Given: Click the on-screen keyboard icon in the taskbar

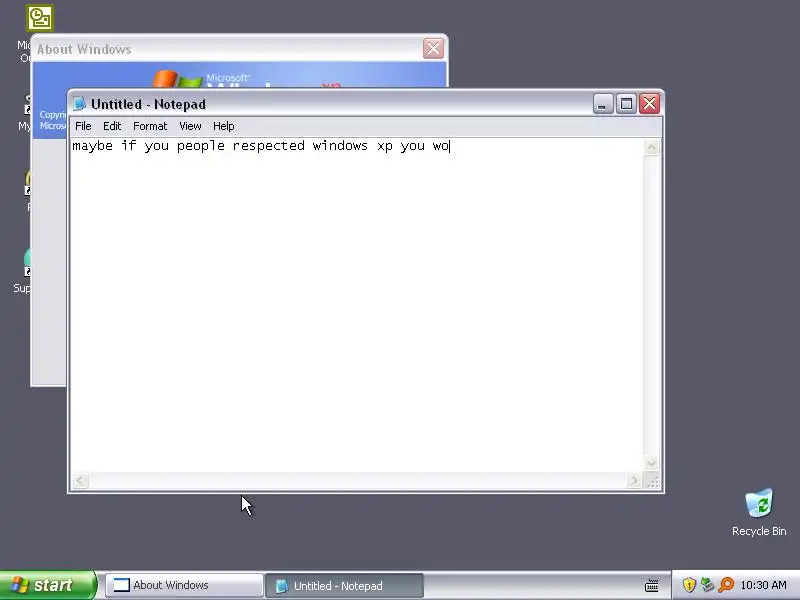Looking at the screenshot, I should click(652, 585).
